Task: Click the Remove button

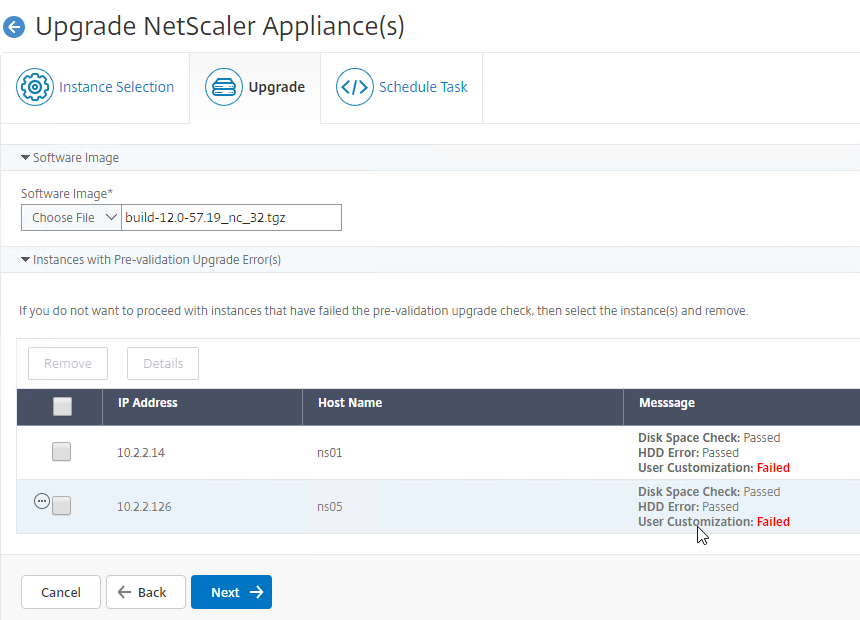Action: 68,363
